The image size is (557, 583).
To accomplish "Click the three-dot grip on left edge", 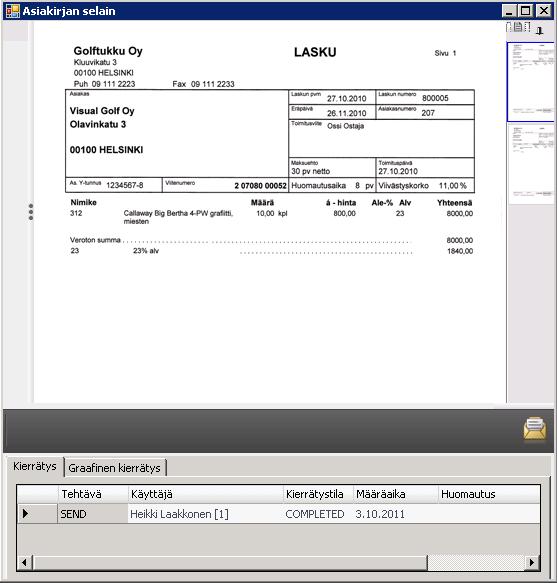I will point(31,212).
